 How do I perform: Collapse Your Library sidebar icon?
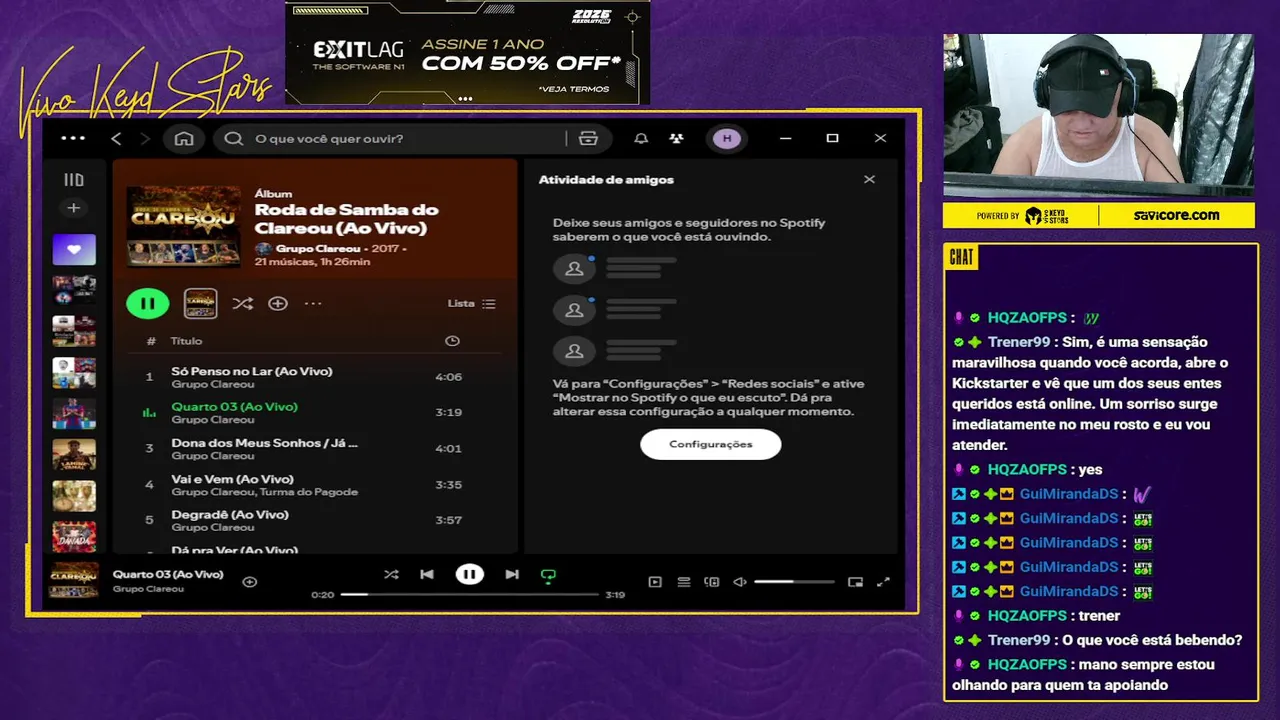tap(74, 180)
